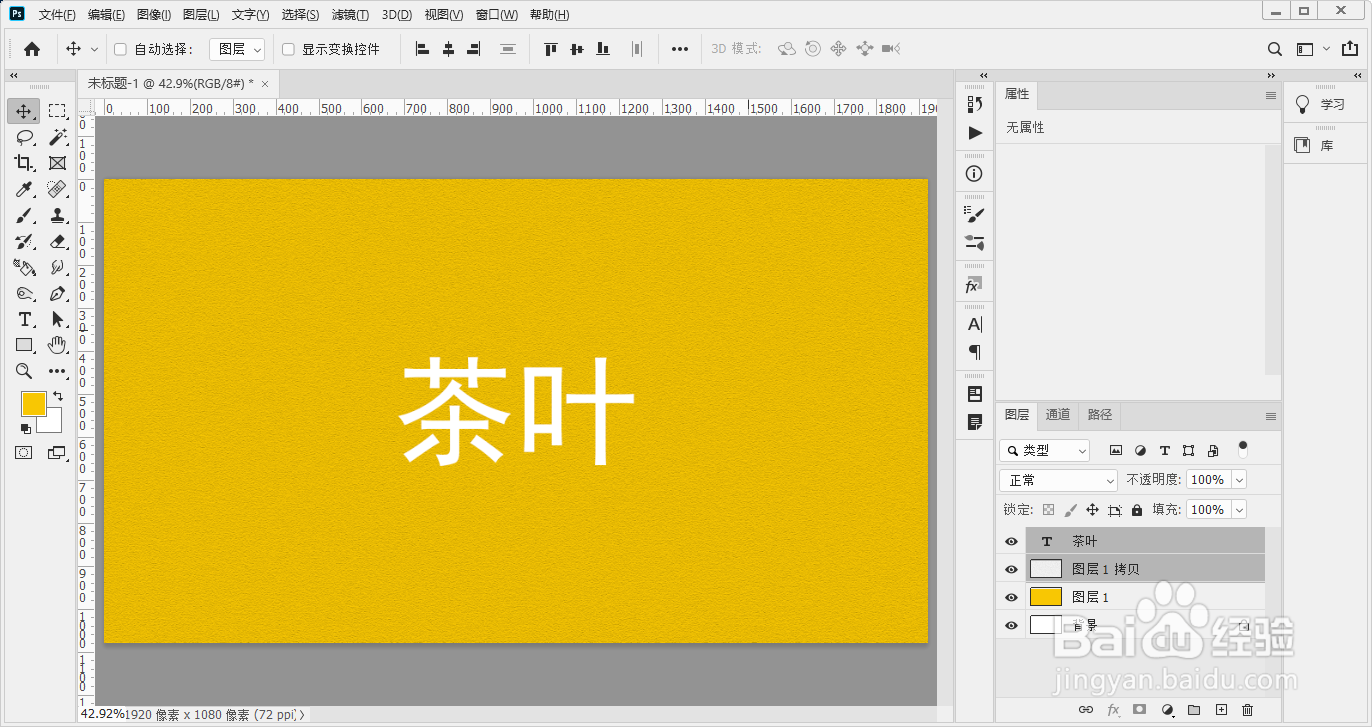The height and width of the screenshot is (727, 1372).
Task: Hide the 茶叶 text layer
Action: point(1011,541)
